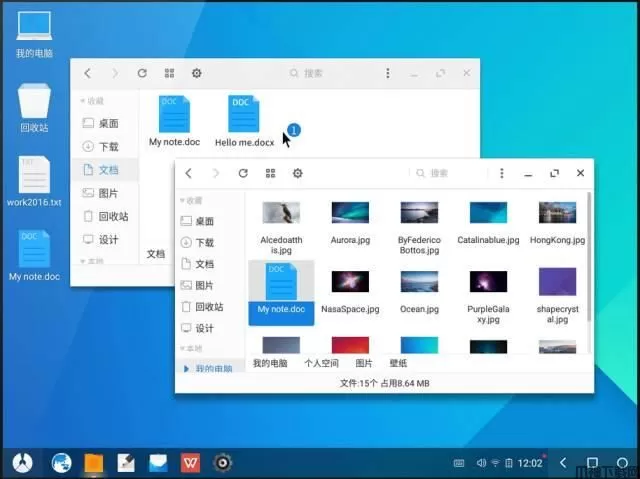Open the 回收站 recycle bin desktop icon

(32, 103)
